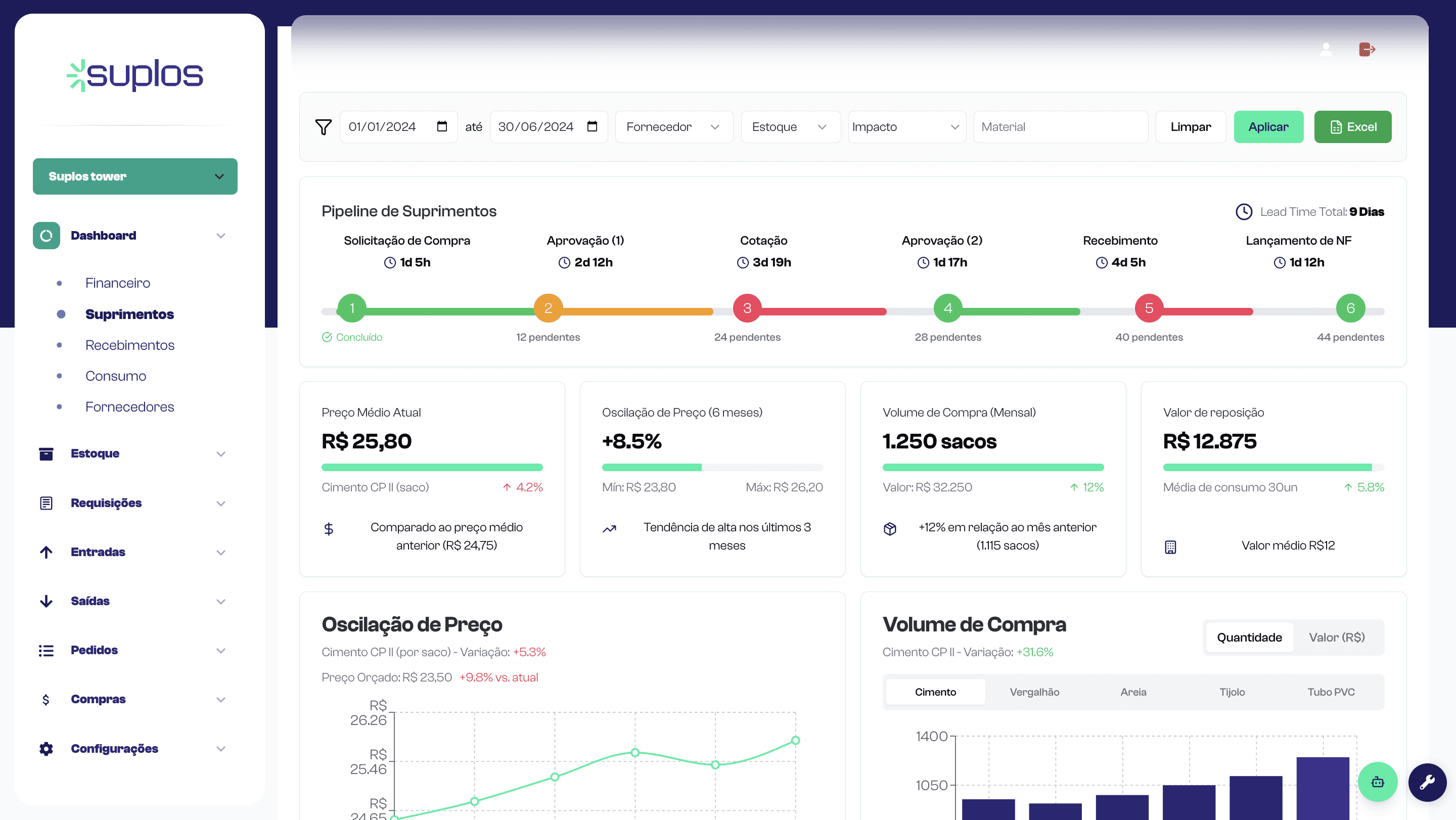Image resolution: width=1456 pixels, height=820 pixels.
Task: Open the Fornecedor filter dropdown
Action: (673, 126)
